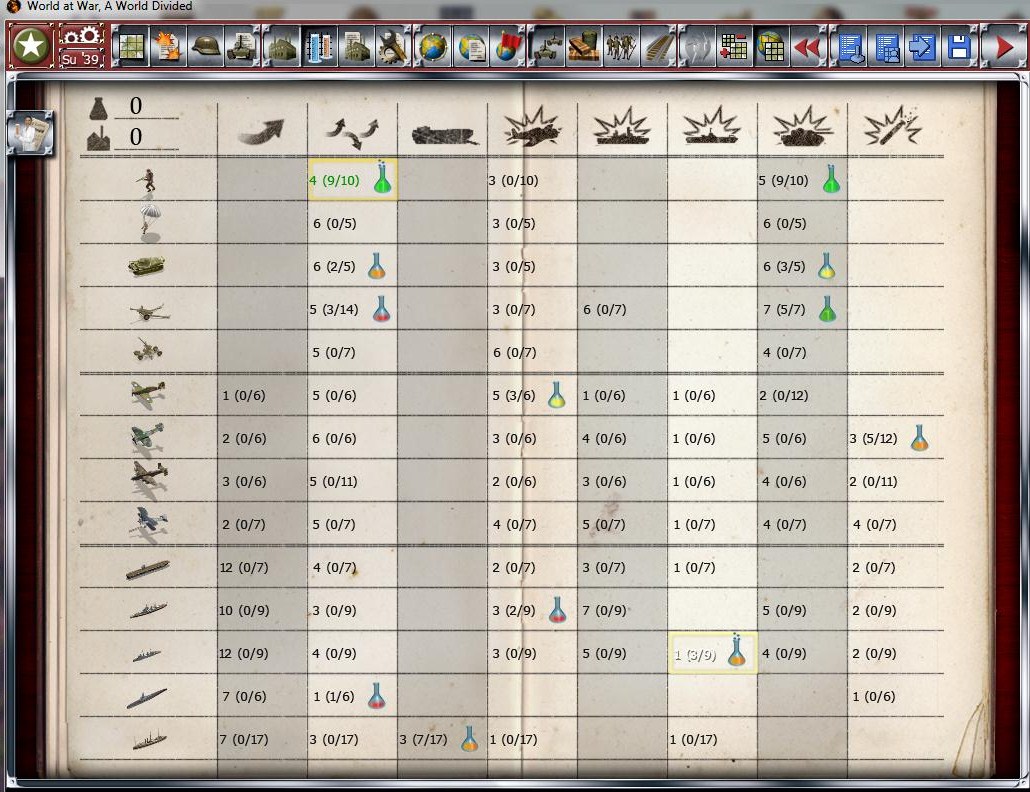Click the white star faction emblem
This screenshot has width=1030, height=792.
(32, 46)
